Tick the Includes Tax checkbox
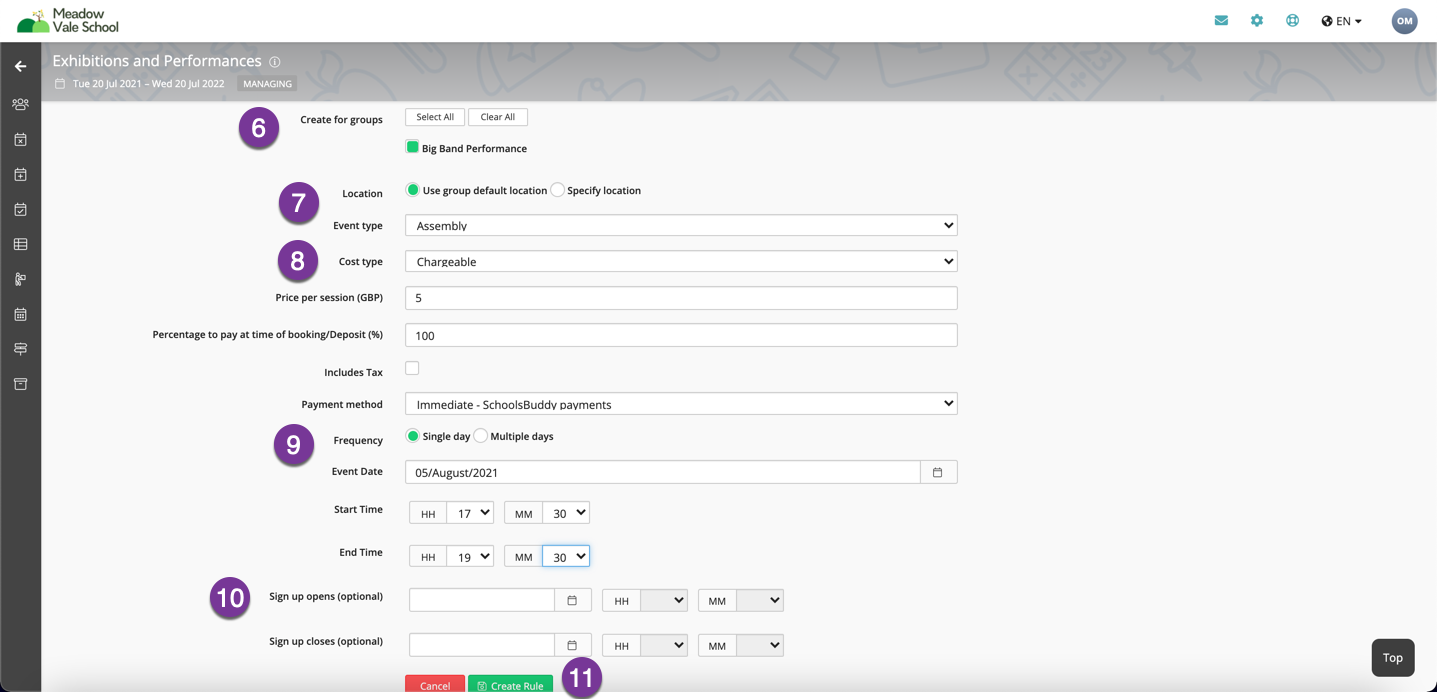The image size is (1437, 699). click(x=412, y=368)
